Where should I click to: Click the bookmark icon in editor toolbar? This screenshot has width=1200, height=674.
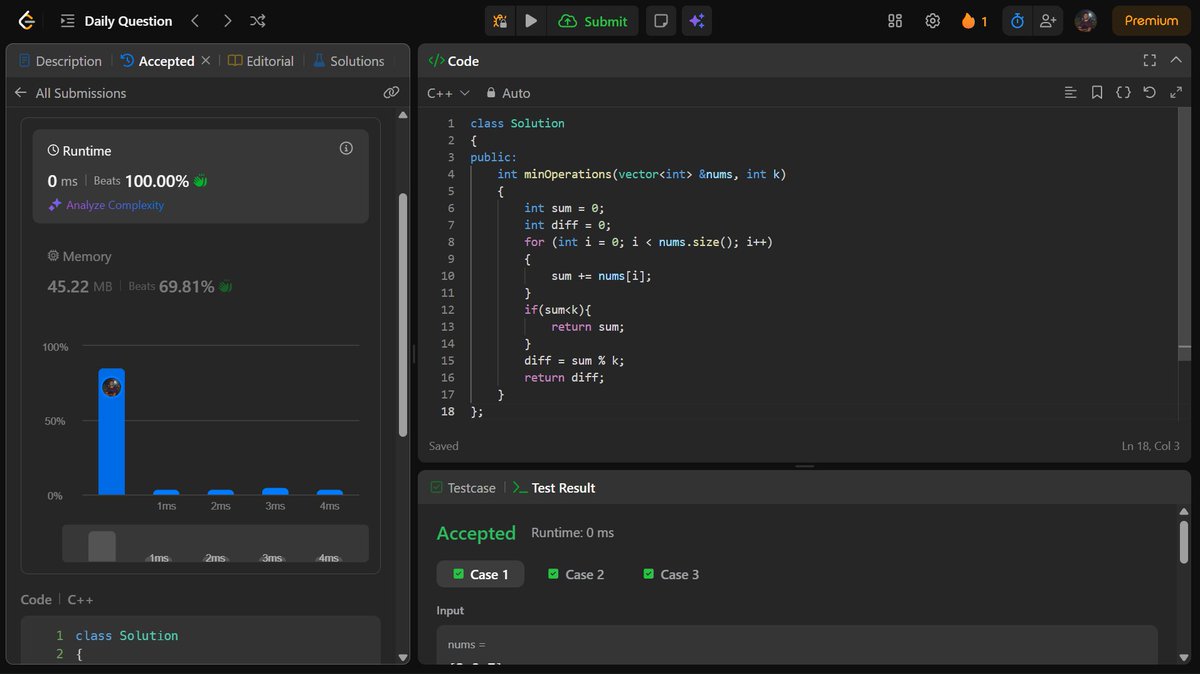1097,93
